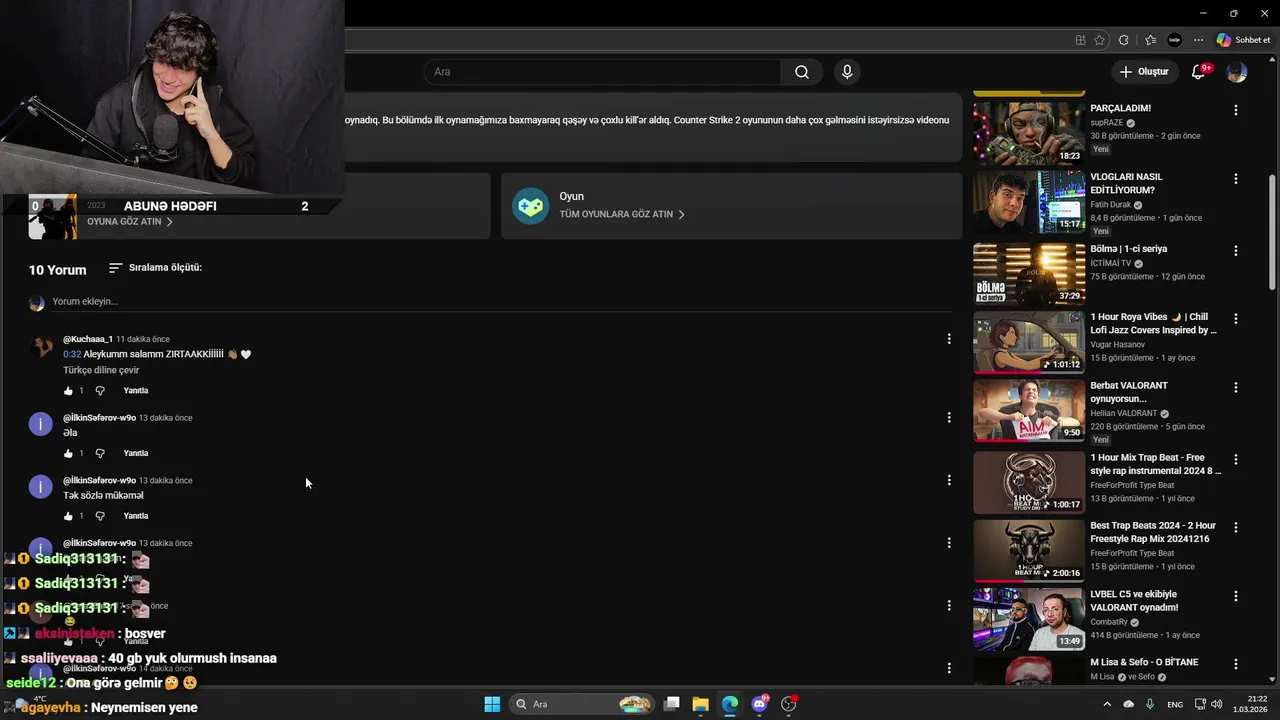1280x720 pixels.
Task: Open the YouTube account avatar menu
Action: [1237, 72]
